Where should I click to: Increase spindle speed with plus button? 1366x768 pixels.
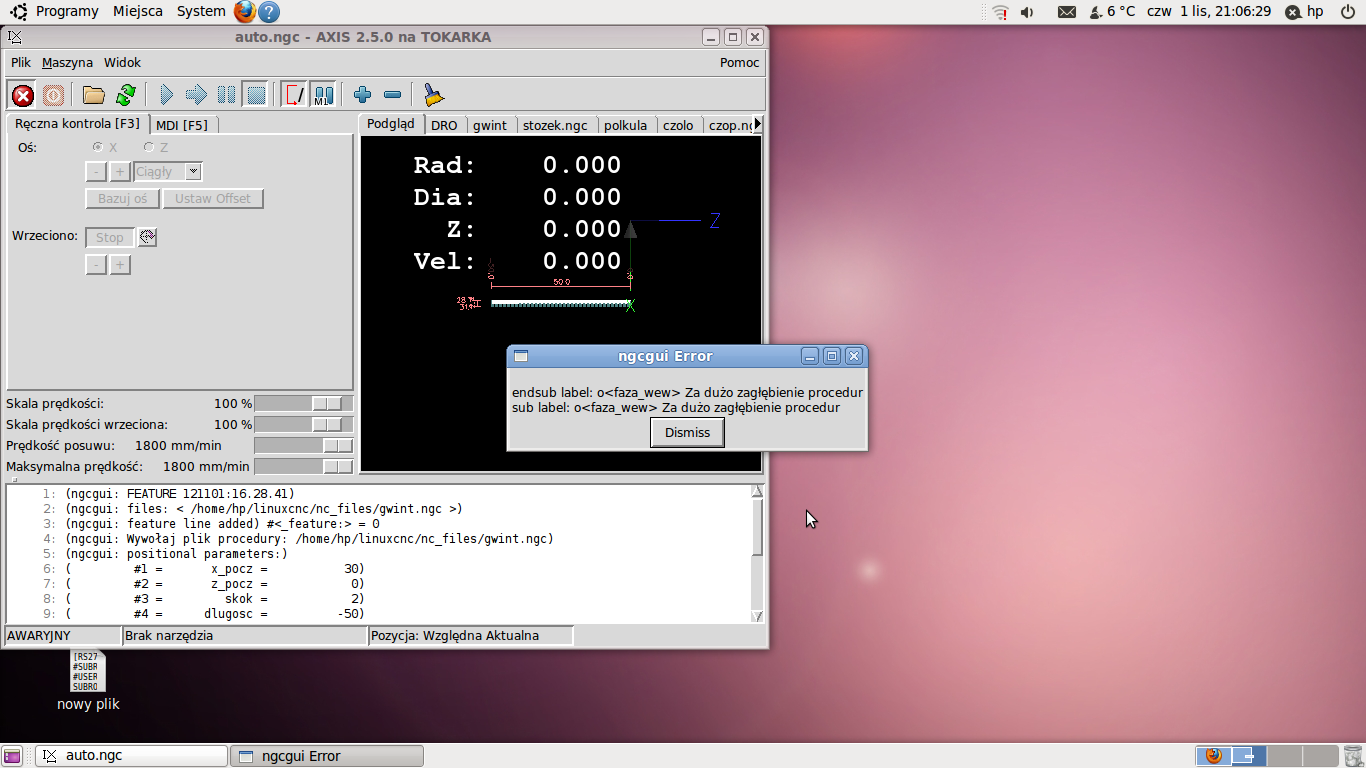pos(119,265)
